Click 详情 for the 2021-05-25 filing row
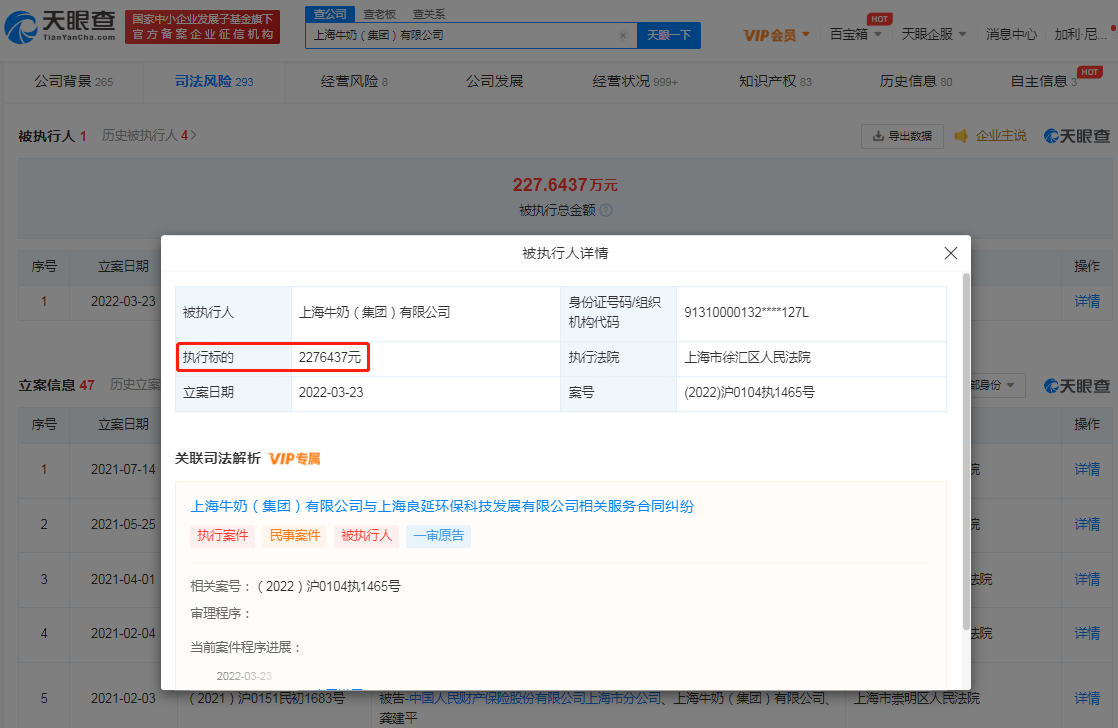The width and height of the screenshot is (1118, 728). tap(1087, 524)
